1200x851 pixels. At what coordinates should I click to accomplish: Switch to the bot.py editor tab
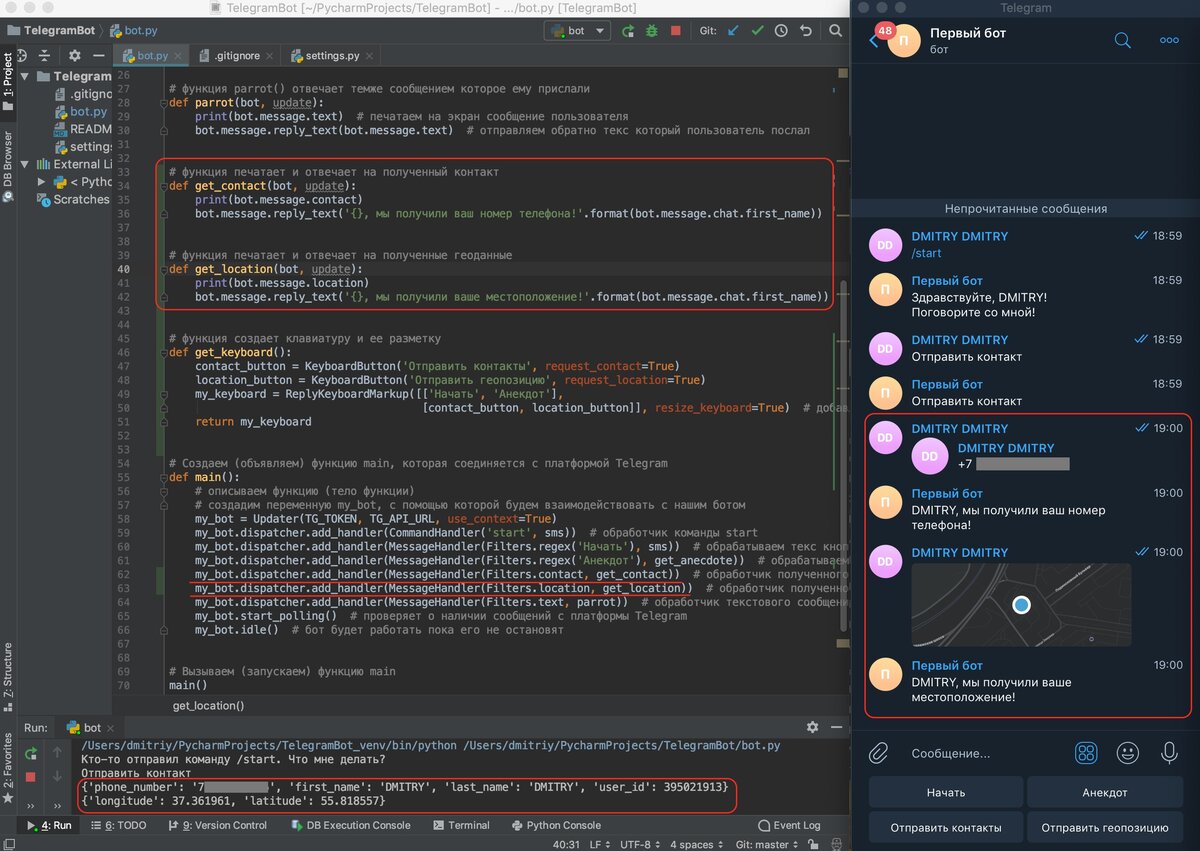click(x=152, y=56)
